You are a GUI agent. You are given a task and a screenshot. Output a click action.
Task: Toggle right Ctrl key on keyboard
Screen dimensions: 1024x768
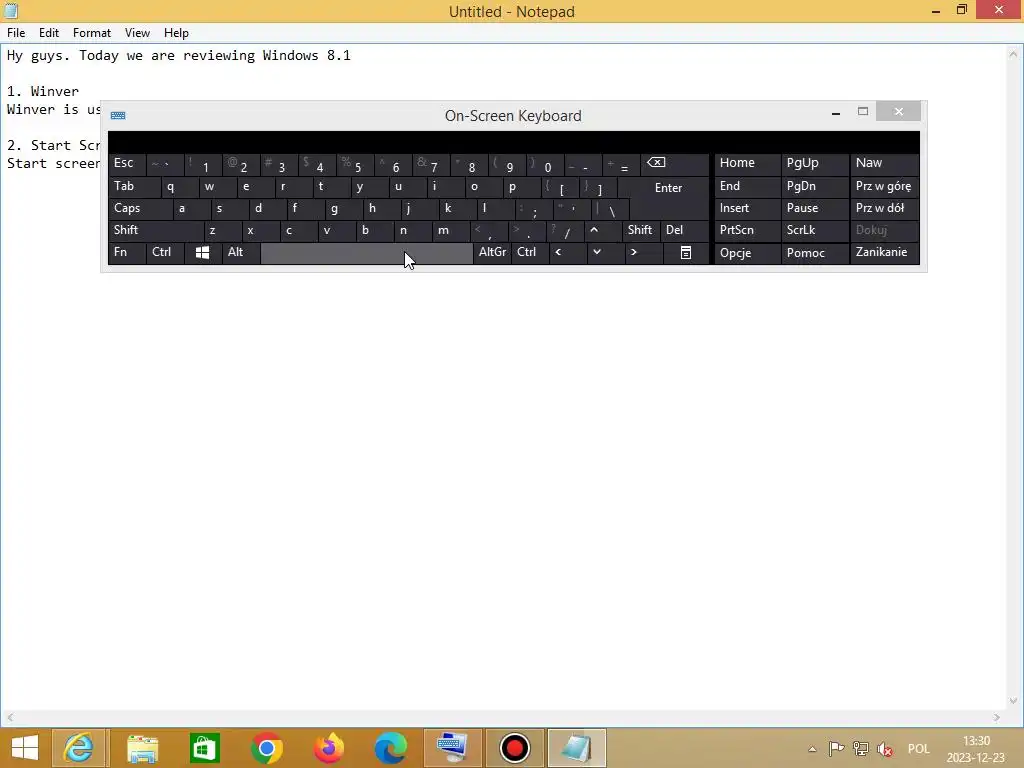pyautogui.click(x=530, y=252)
